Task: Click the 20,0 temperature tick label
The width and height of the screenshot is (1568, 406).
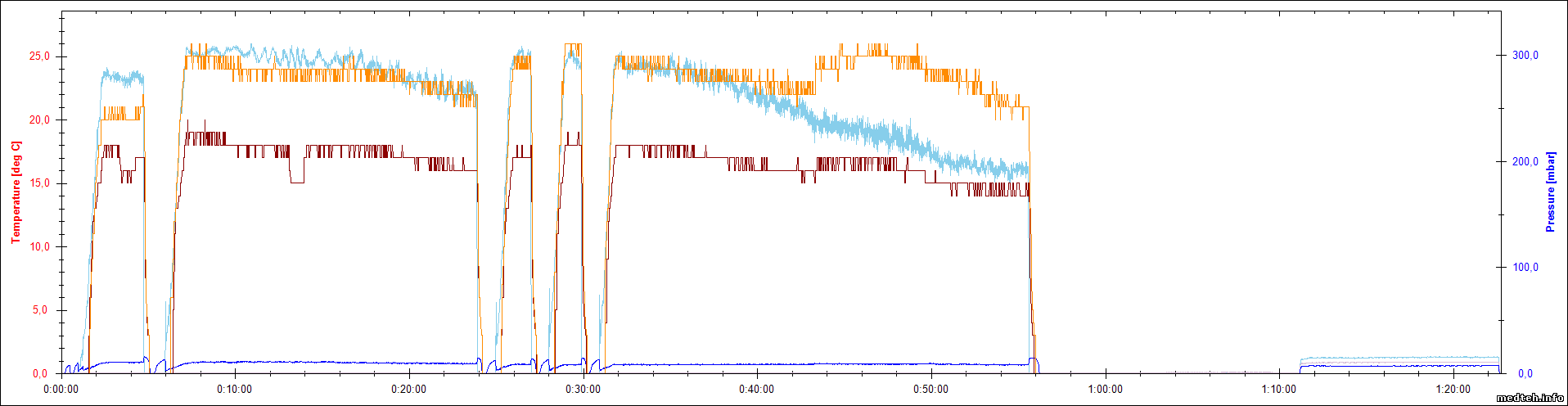Action: pos(39,120)
